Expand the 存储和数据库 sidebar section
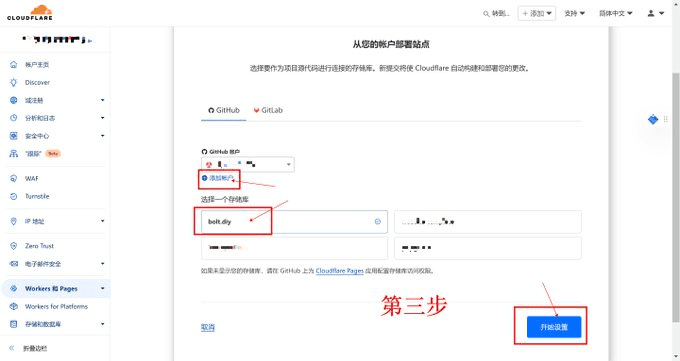Image resolution: width=680 pixels, height=361 pixels. click(103, 324)
